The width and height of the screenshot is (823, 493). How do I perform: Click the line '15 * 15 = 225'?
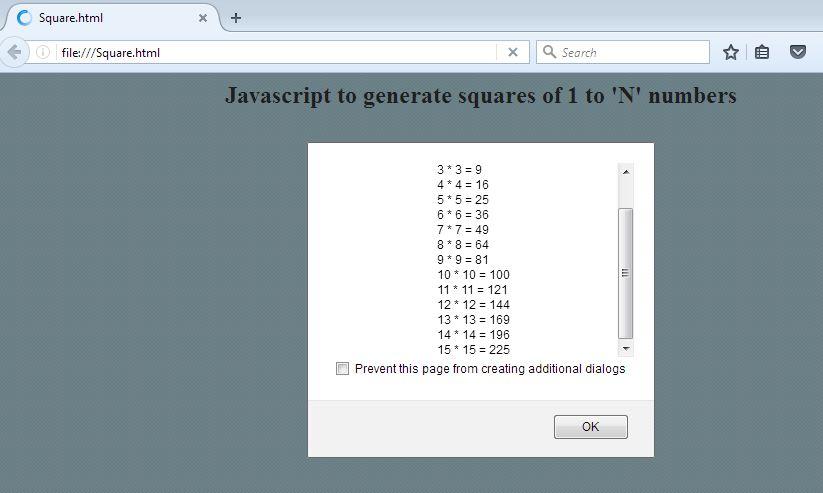473,350
